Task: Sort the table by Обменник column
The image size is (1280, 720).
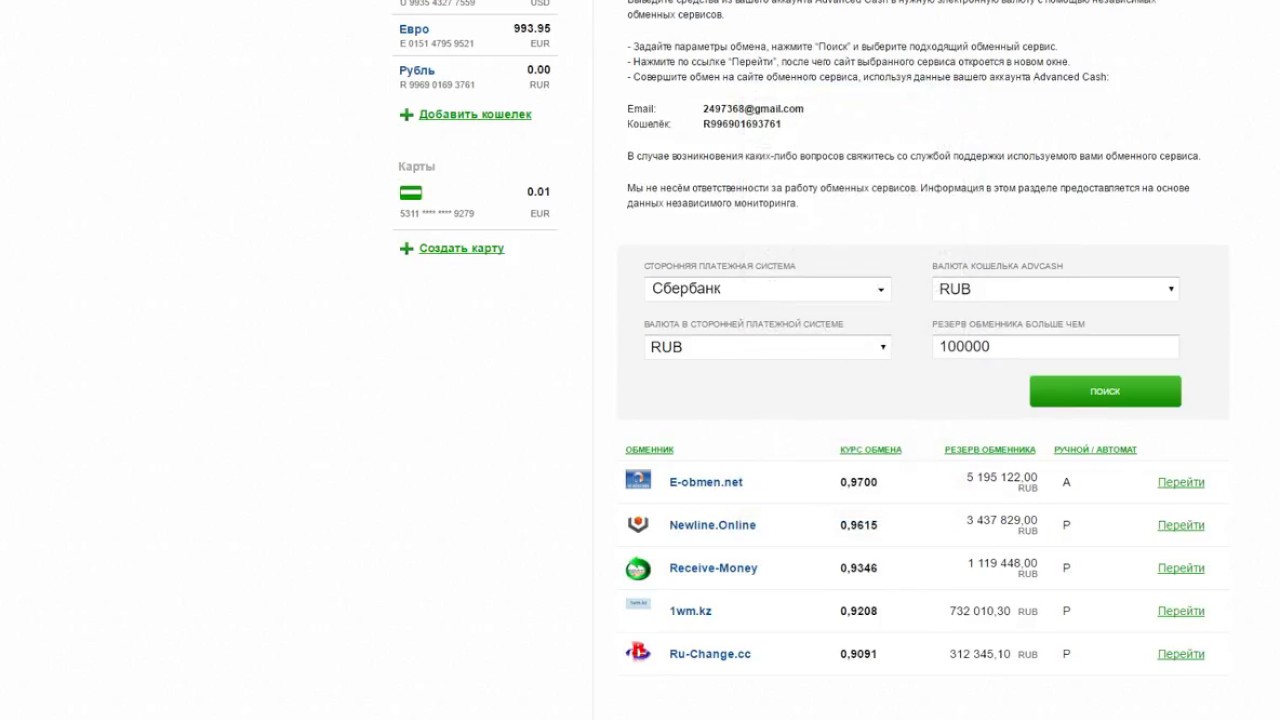Action: click(650, 450)
